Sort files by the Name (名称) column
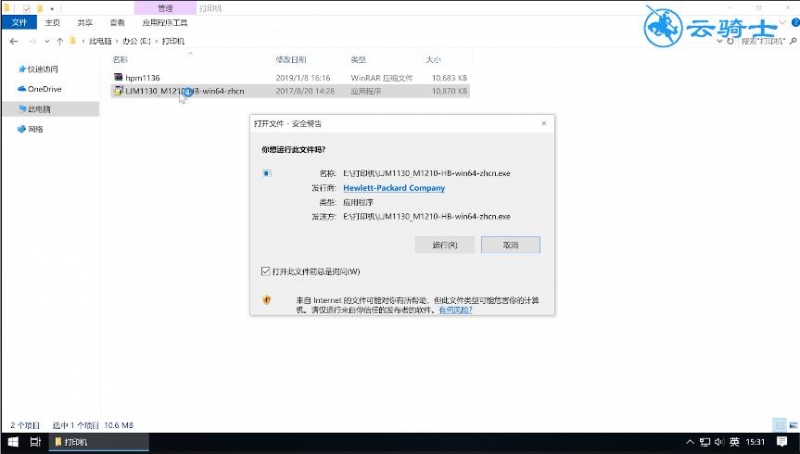The image size is (800, 454). pyautogui.click(x=120, y=60)
